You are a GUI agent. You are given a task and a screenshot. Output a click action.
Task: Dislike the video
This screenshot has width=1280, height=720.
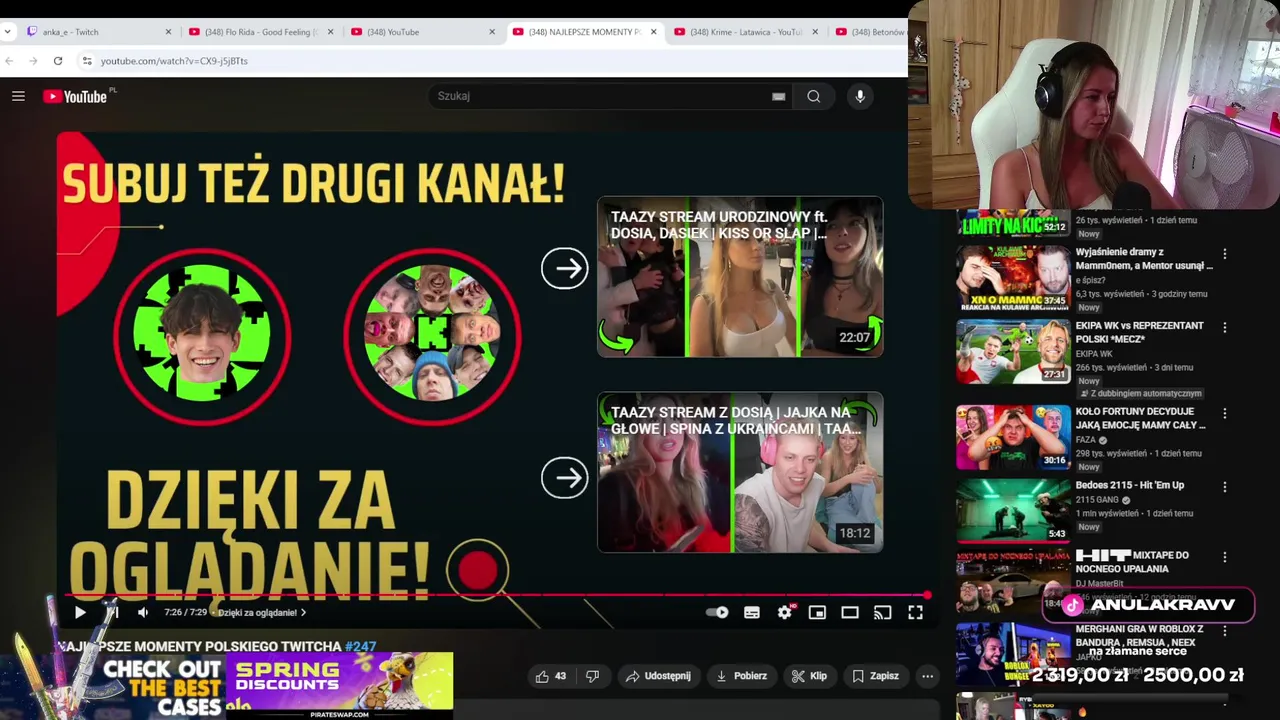point(592,676)
